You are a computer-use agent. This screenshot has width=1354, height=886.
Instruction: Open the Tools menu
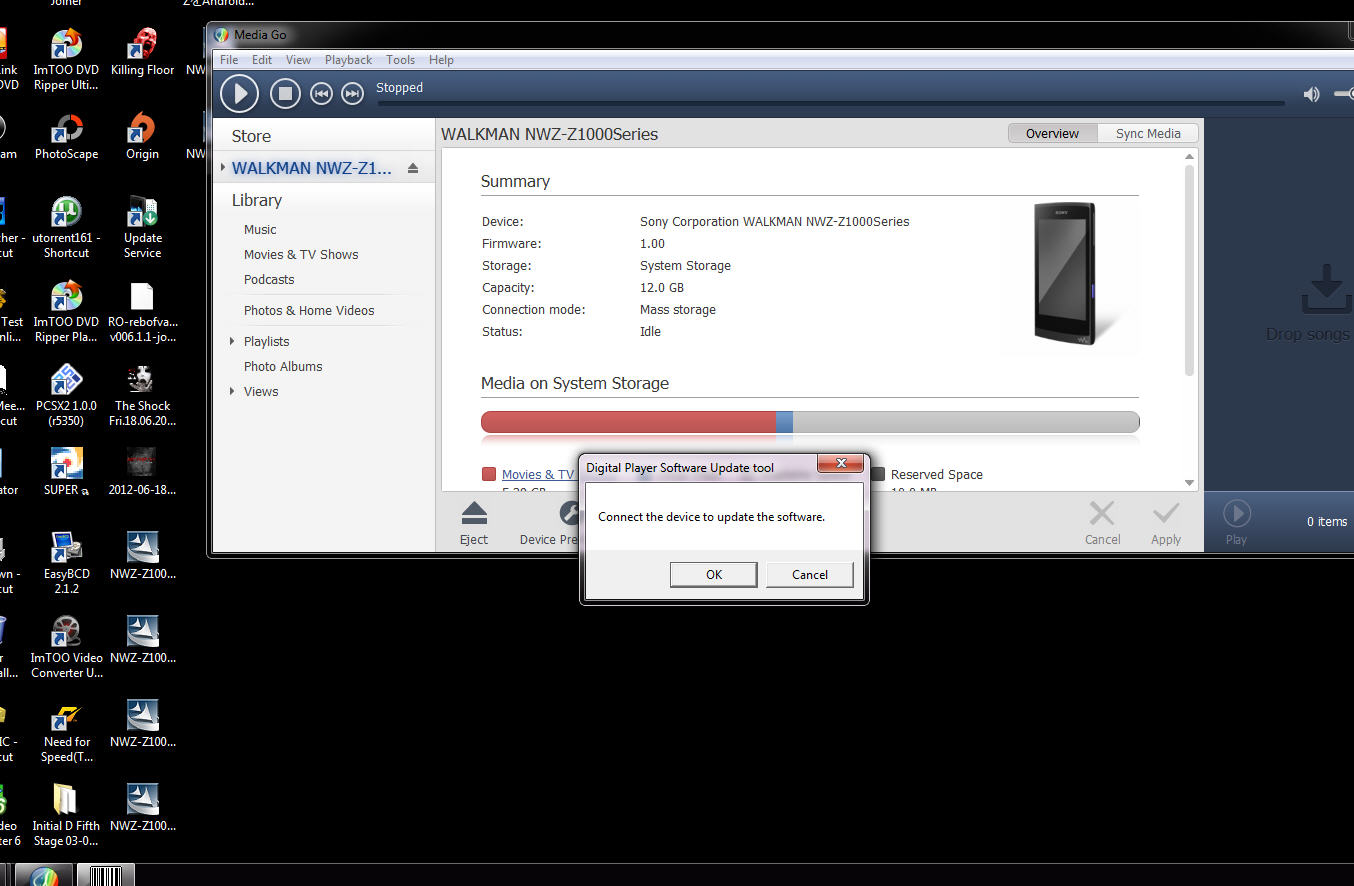(x=400, y=60)
